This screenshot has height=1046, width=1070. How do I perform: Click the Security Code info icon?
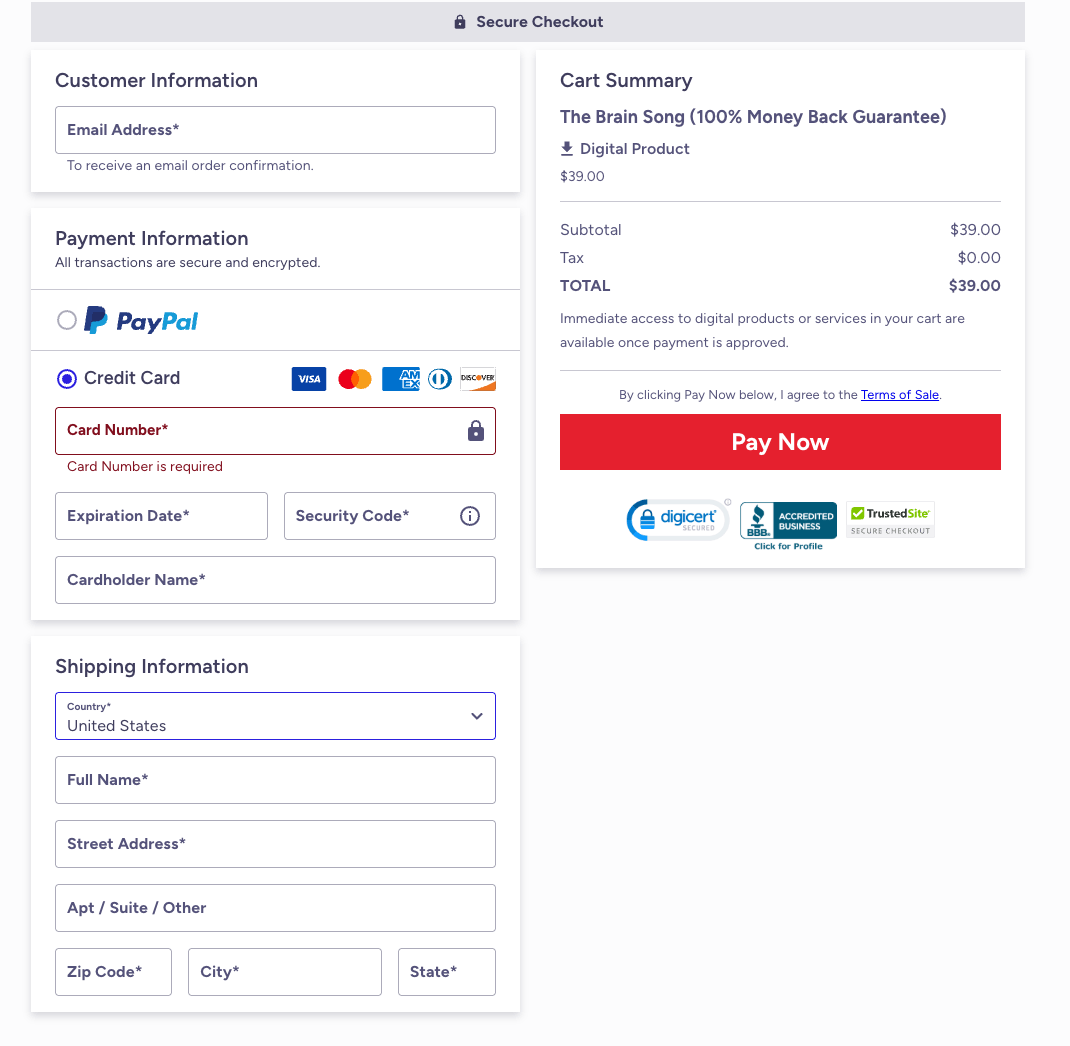click(x=470, y=516)
